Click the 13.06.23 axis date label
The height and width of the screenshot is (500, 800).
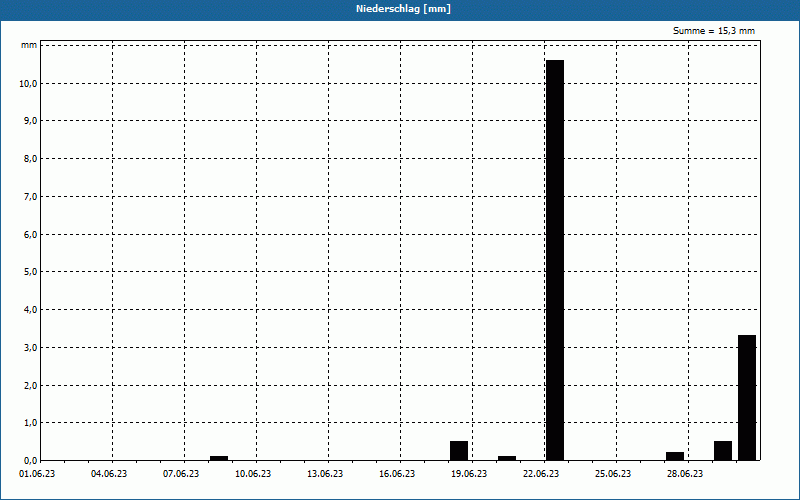tap(324, 474)
